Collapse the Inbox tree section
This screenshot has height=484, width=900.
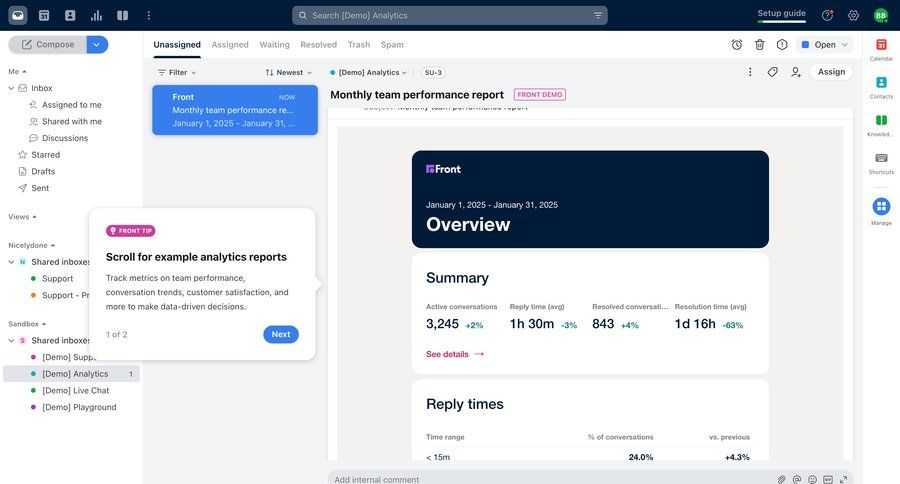[x=11, y=88]
